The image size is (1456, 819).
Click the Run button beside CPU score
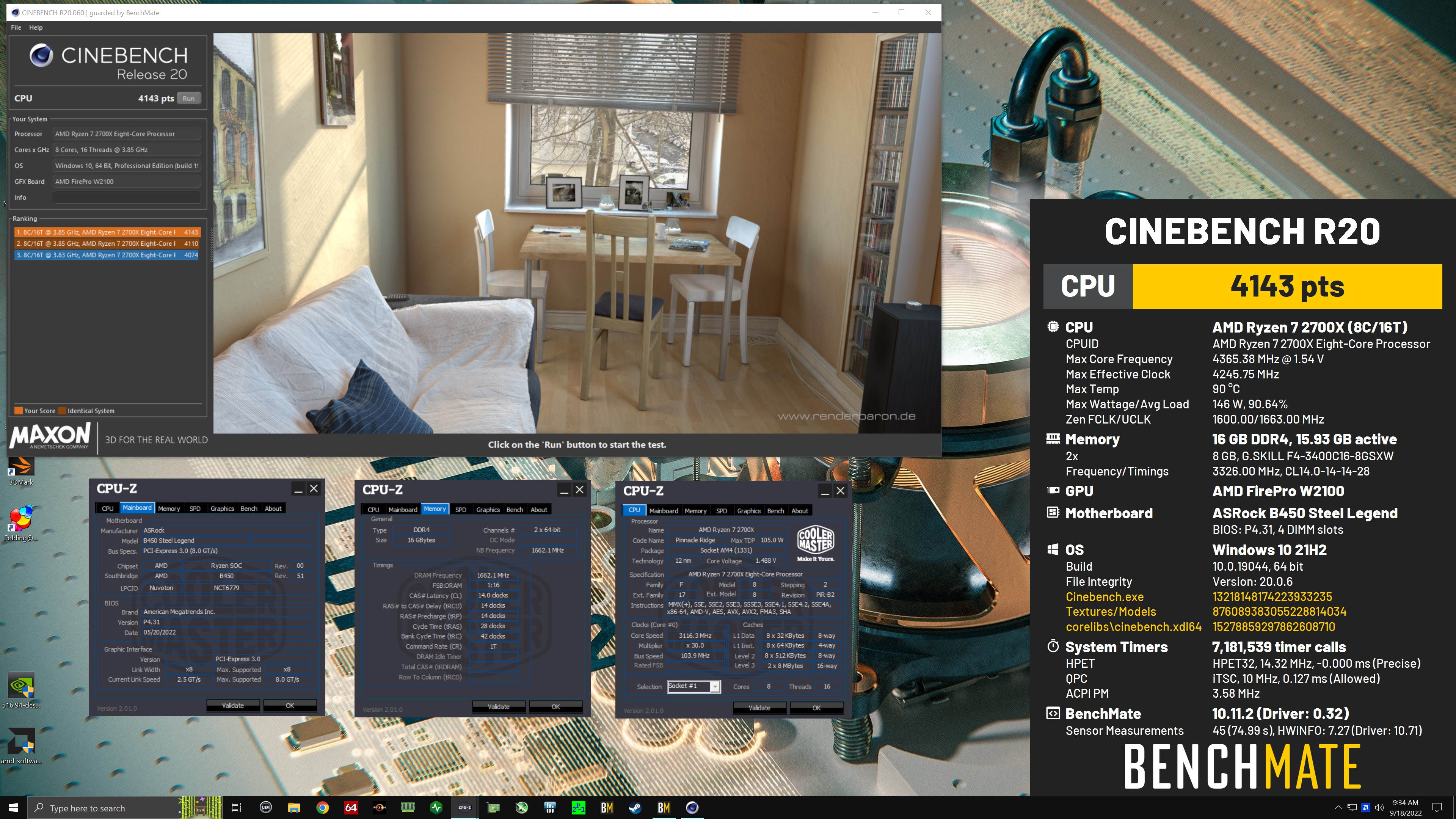tap(189, 98)
